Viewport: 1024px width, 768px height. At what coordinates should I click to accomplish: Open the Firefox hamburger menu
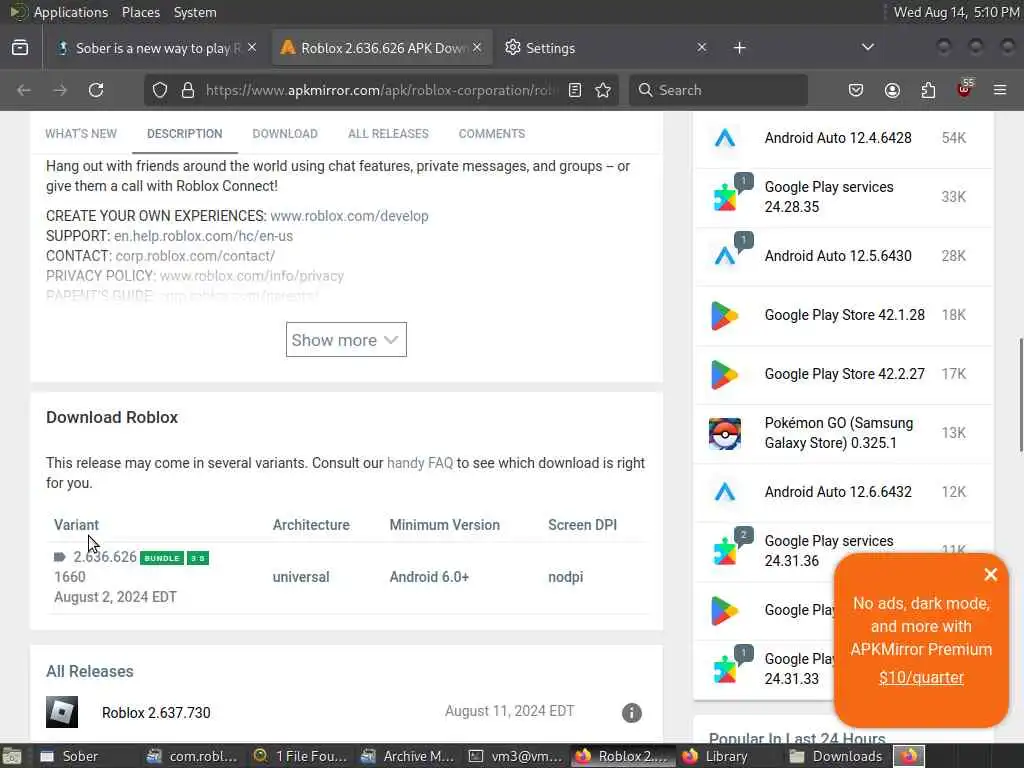click(1000, 90)
